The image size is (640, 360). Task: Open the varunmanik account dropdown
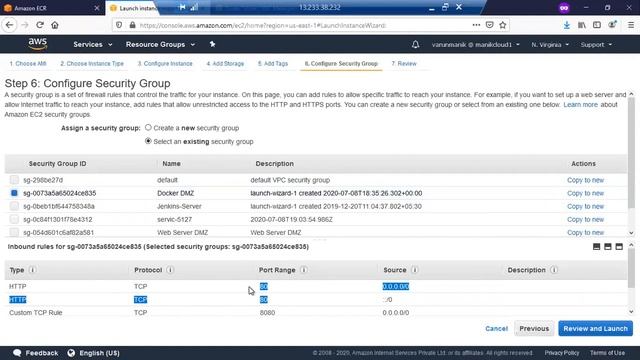pos(476,44)
